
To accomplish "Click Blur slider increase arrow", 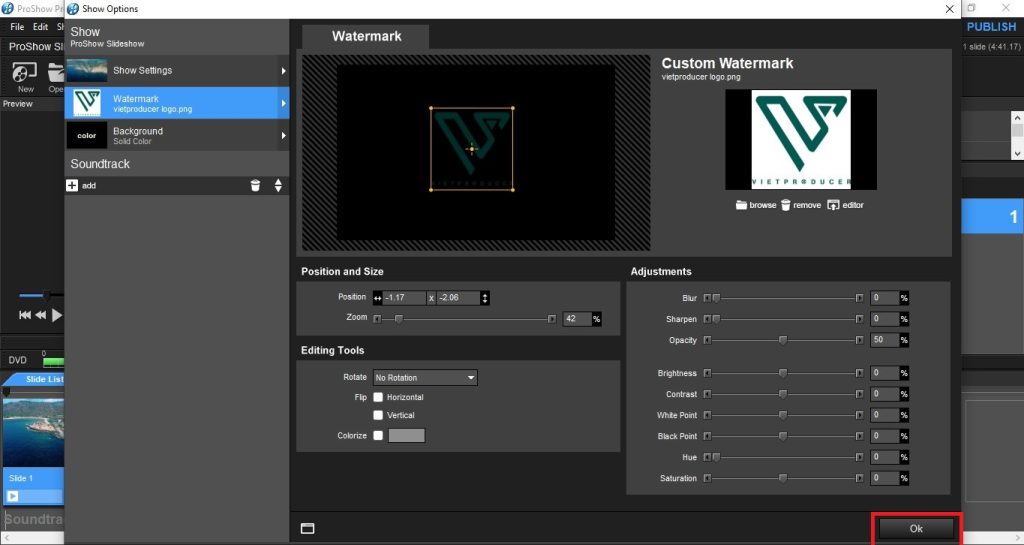I will pos(859,298).
